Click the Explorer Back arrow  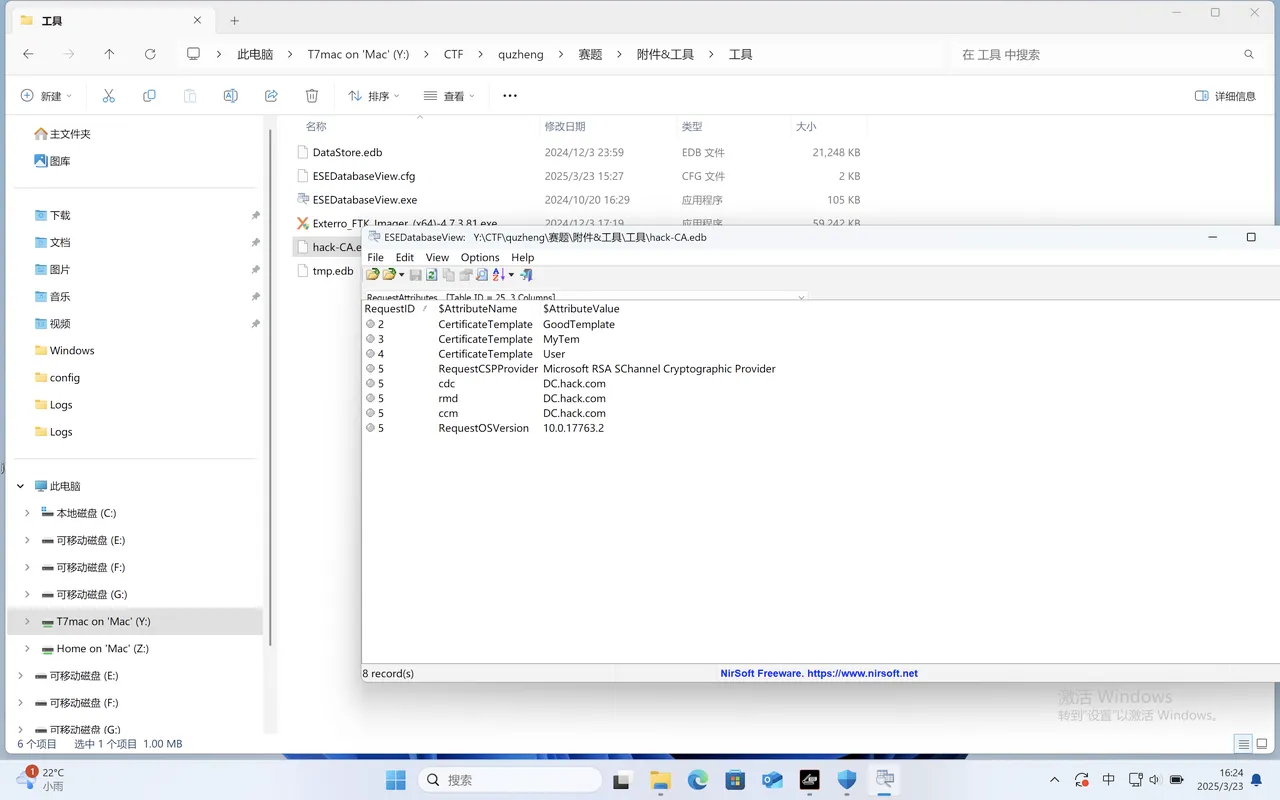(28, 54)
